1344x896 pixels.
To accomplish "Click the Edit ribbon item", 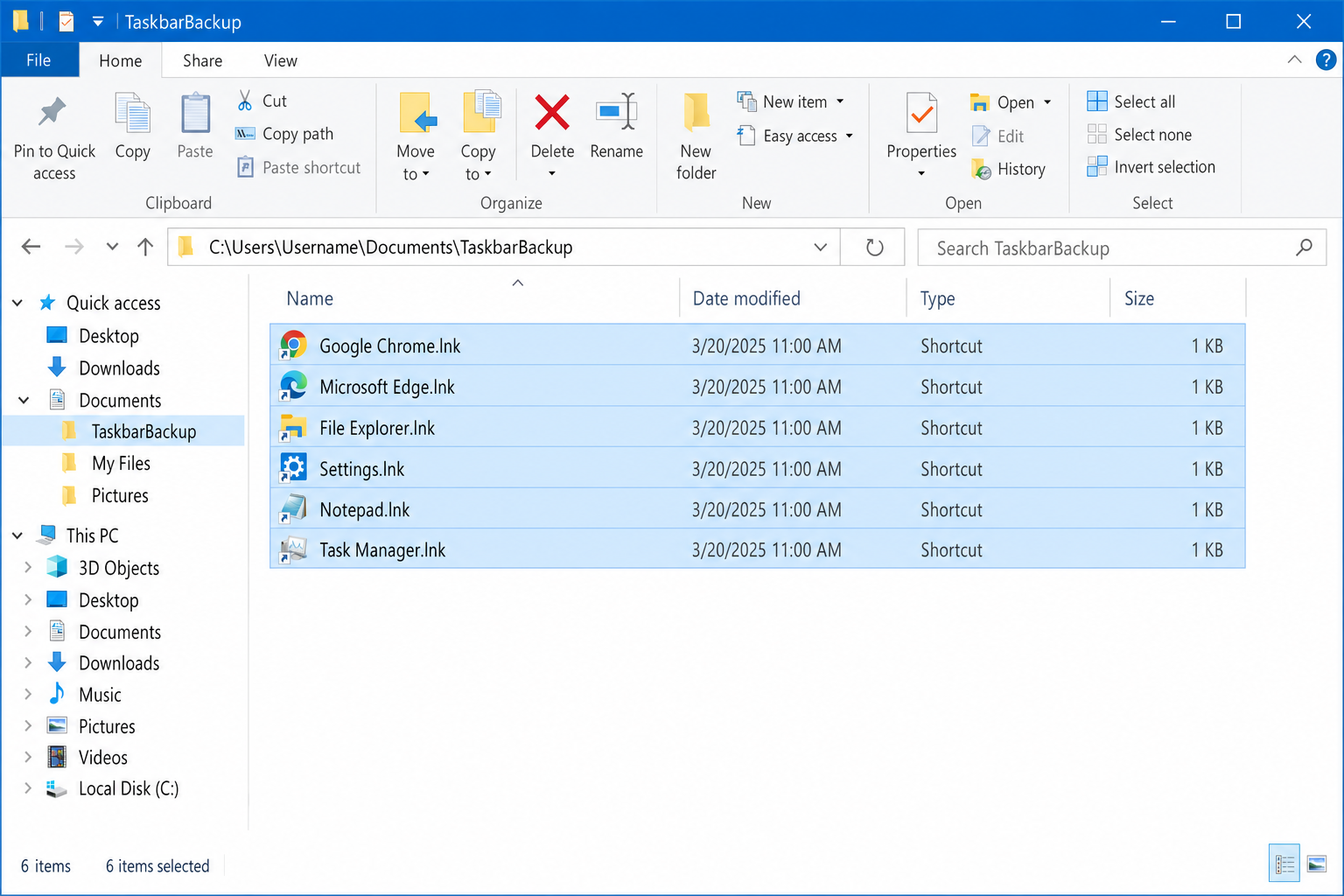I will pos(999,136).
